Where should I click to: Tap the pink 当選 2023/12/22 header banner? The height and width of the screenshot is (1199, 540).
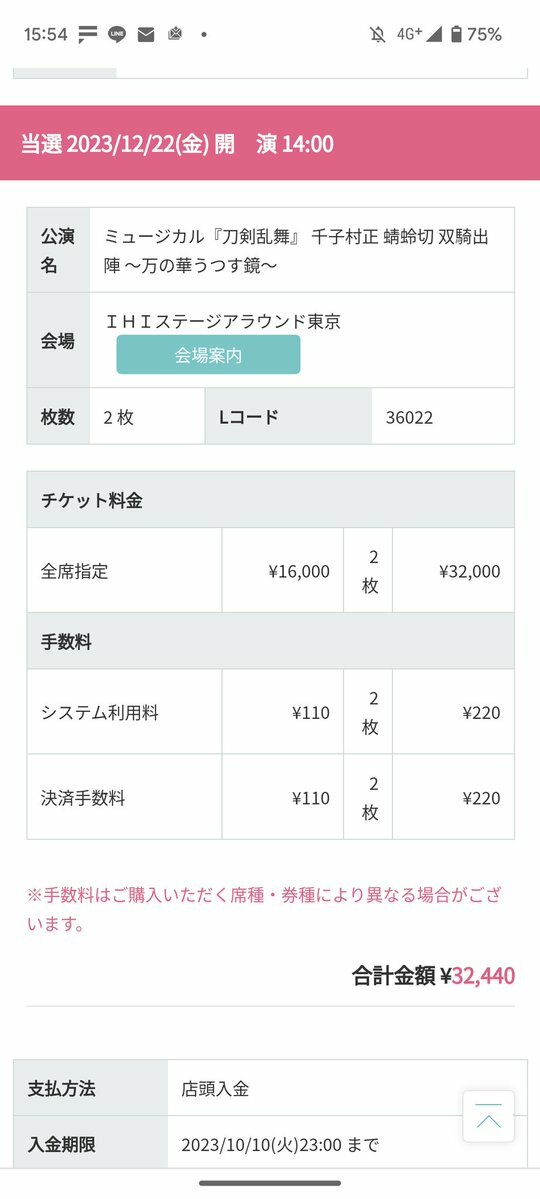coord(270,143)
